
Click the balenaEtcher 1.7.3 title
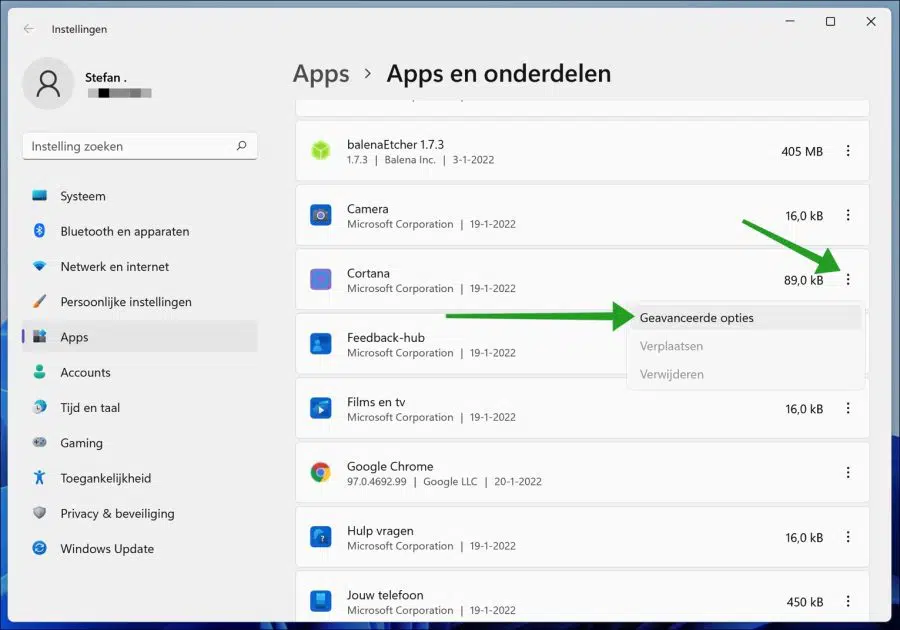[395, 145]
